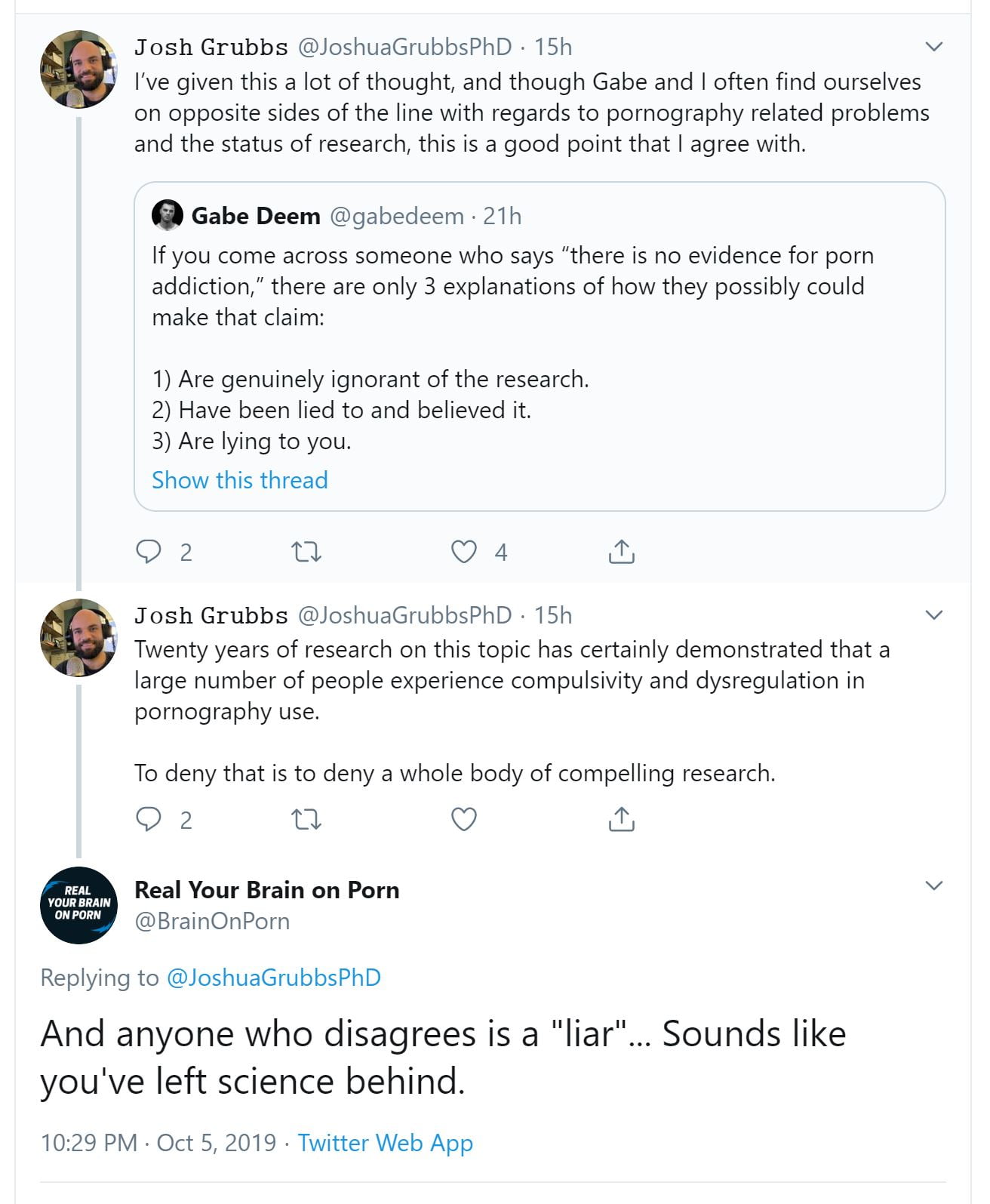
Task: Click the 'Show this thread' link
Action: [x=240, y=480]
